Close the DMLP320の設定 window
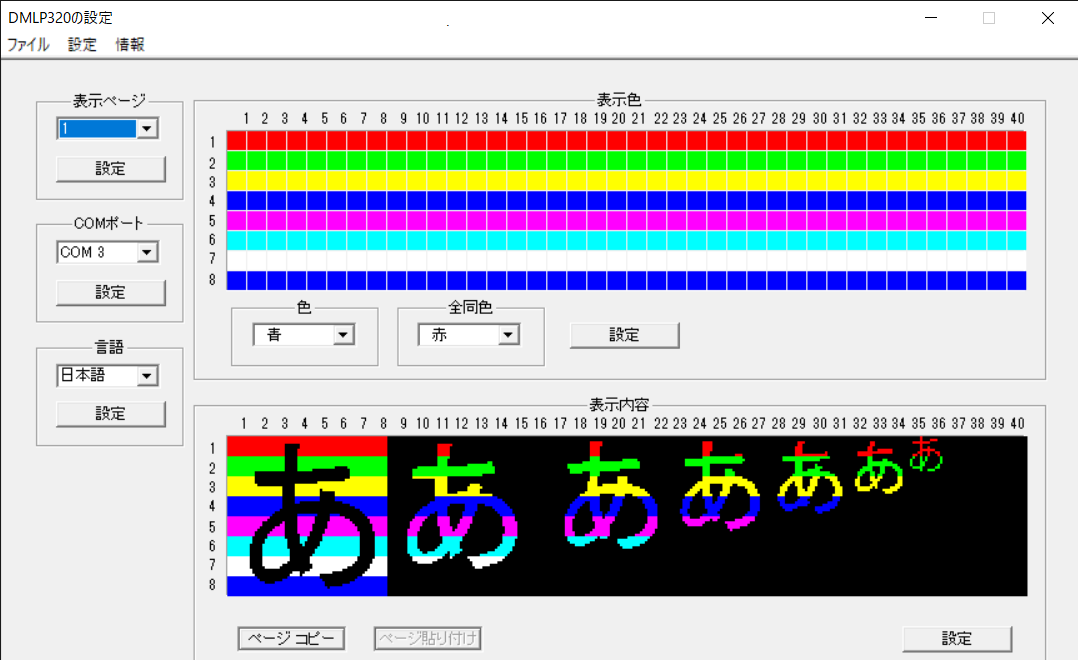Screen dimensions: 1078x660 (x=1048, y=18)
